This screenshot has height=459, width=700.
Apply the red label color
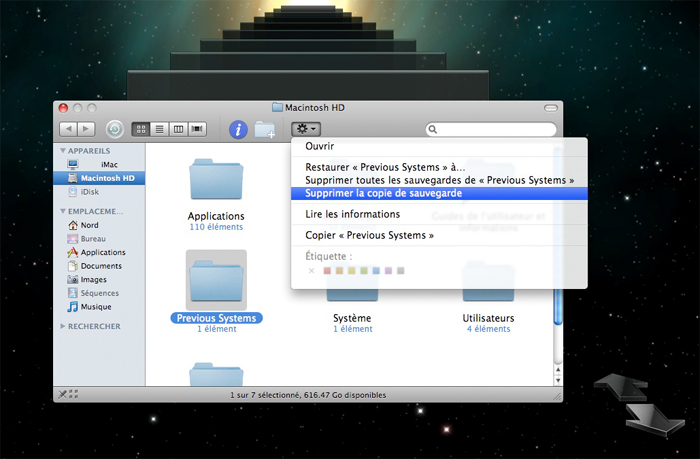(x=327, y=271)
